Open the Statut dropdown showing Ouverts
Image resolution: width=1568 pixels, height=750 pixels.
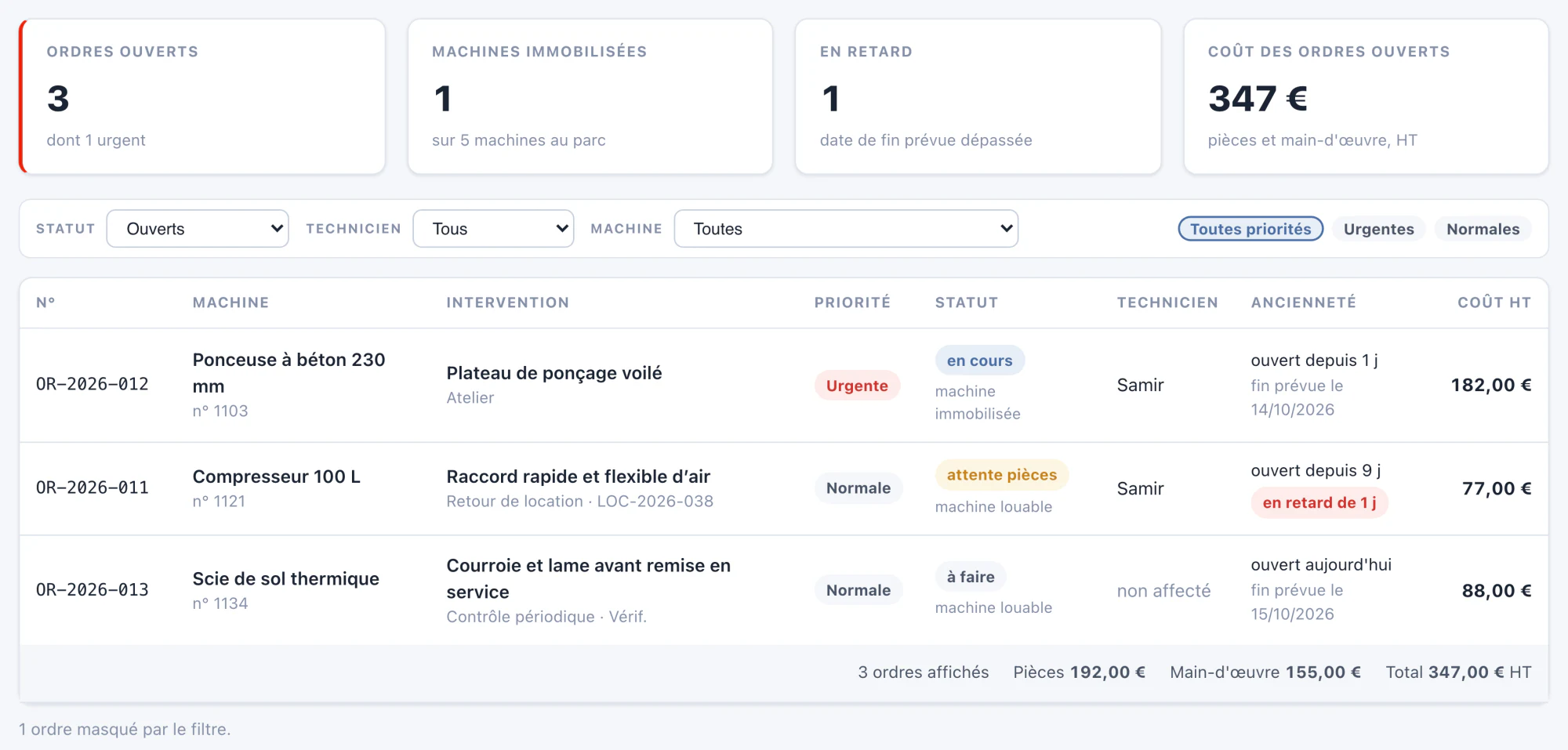pos(198,229)
